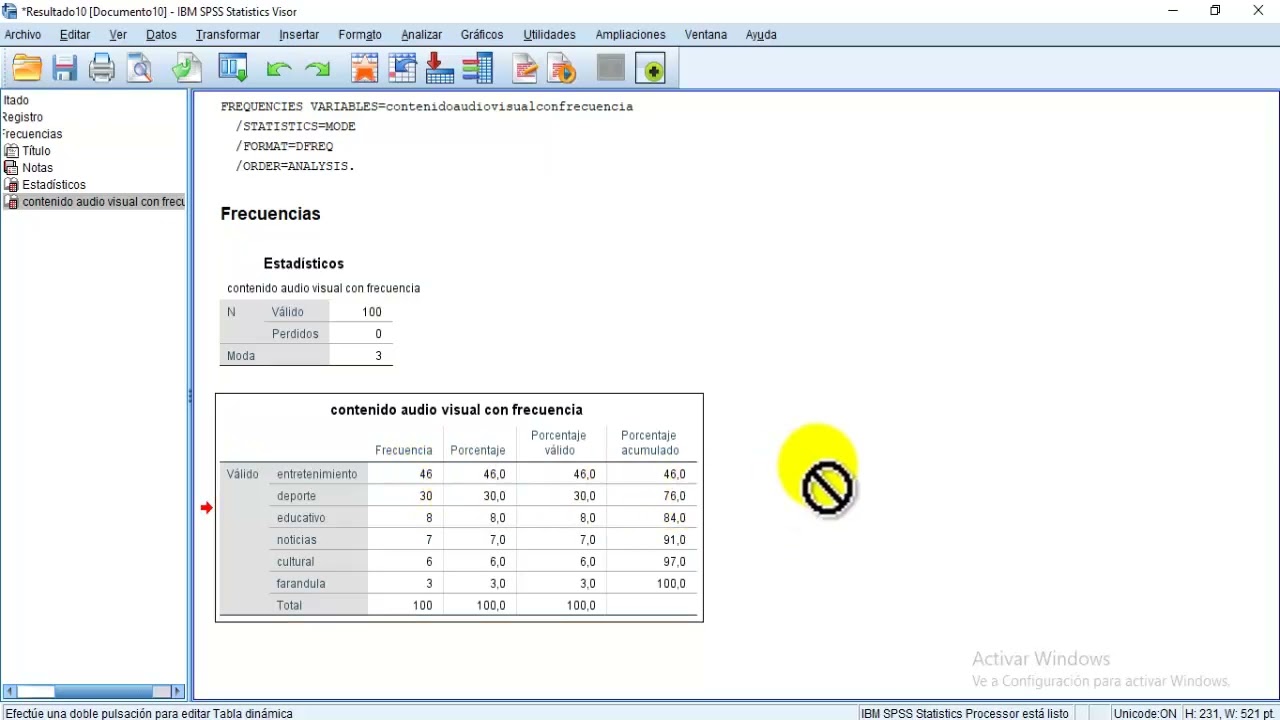Open the Transformar menu
The image size is (1280, 720).
click(228, 34)
